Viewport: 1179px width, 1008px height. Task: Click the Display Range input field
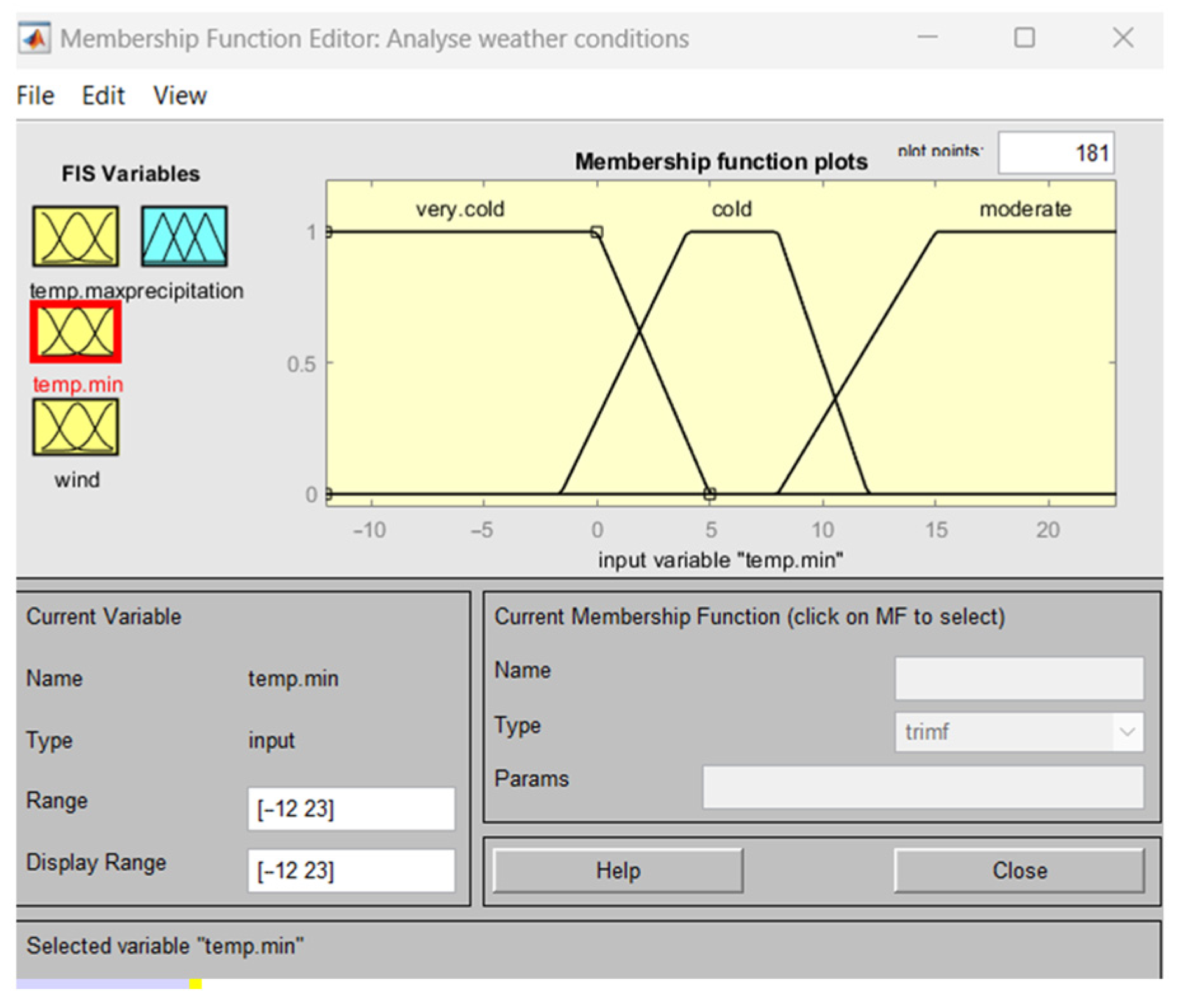tap(351, 870)
